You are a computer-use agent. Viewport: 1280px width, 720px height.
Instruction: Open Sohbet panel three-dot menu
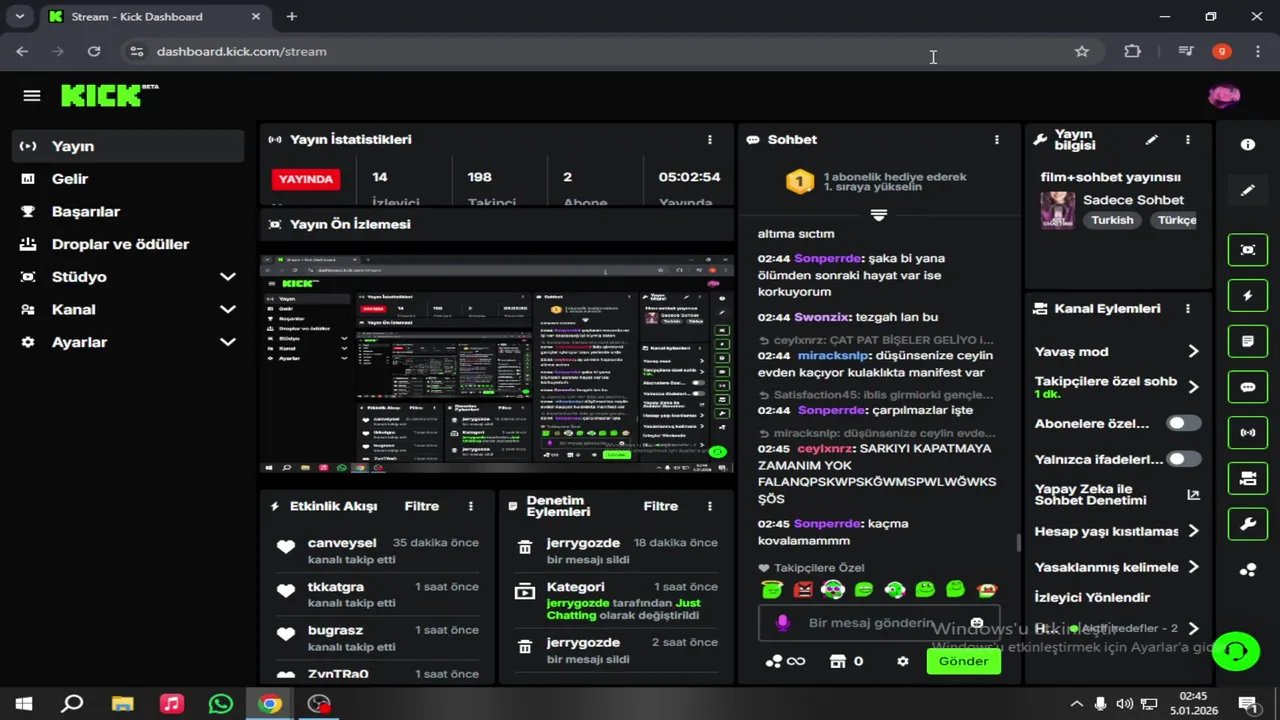(996, 140)
